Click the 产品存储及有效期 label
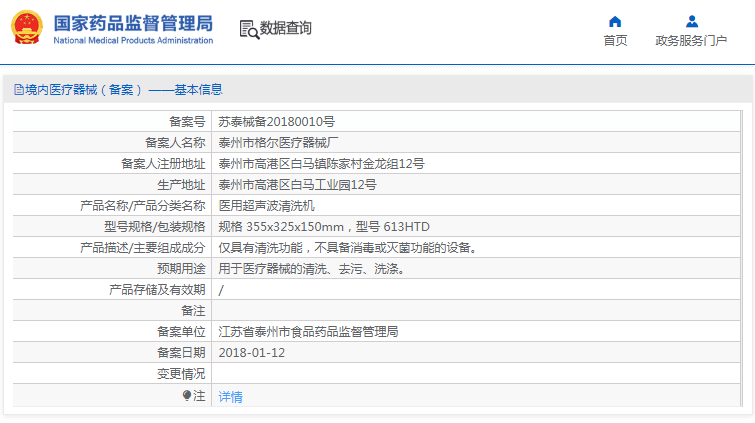755x423 pixels. point(157,290)
